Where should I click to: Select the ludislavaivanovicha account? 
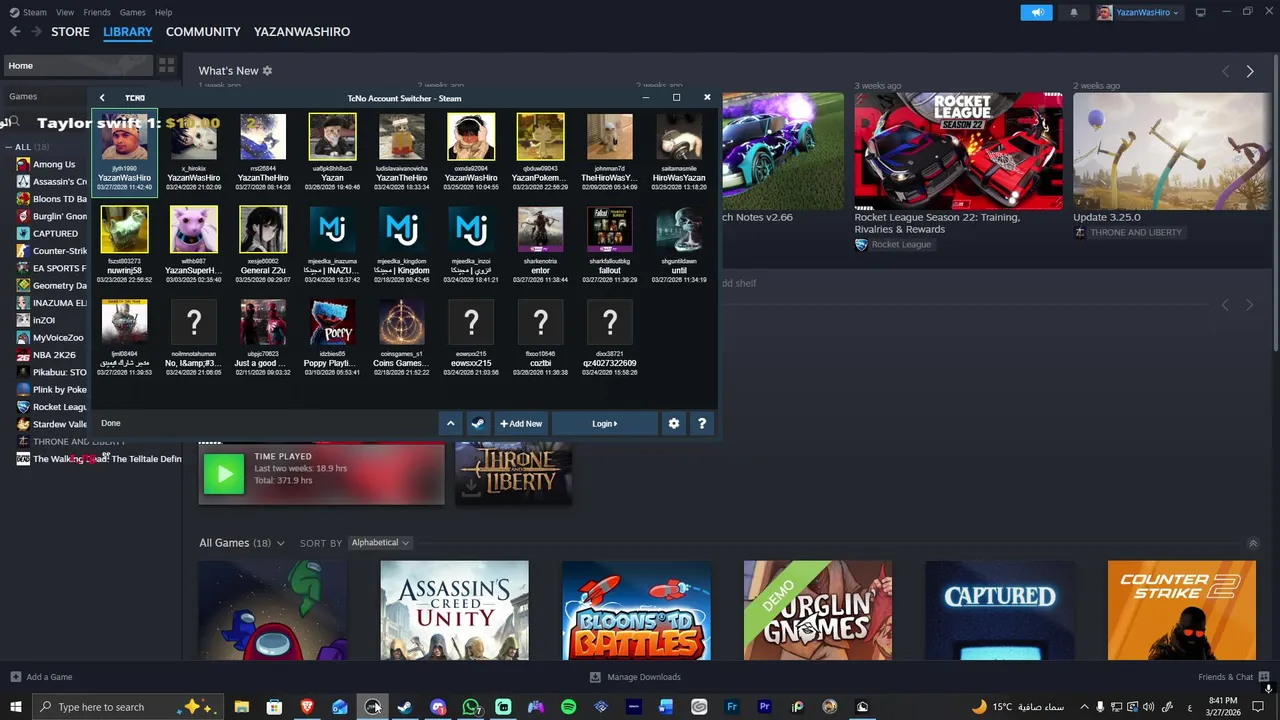point(401,152)
